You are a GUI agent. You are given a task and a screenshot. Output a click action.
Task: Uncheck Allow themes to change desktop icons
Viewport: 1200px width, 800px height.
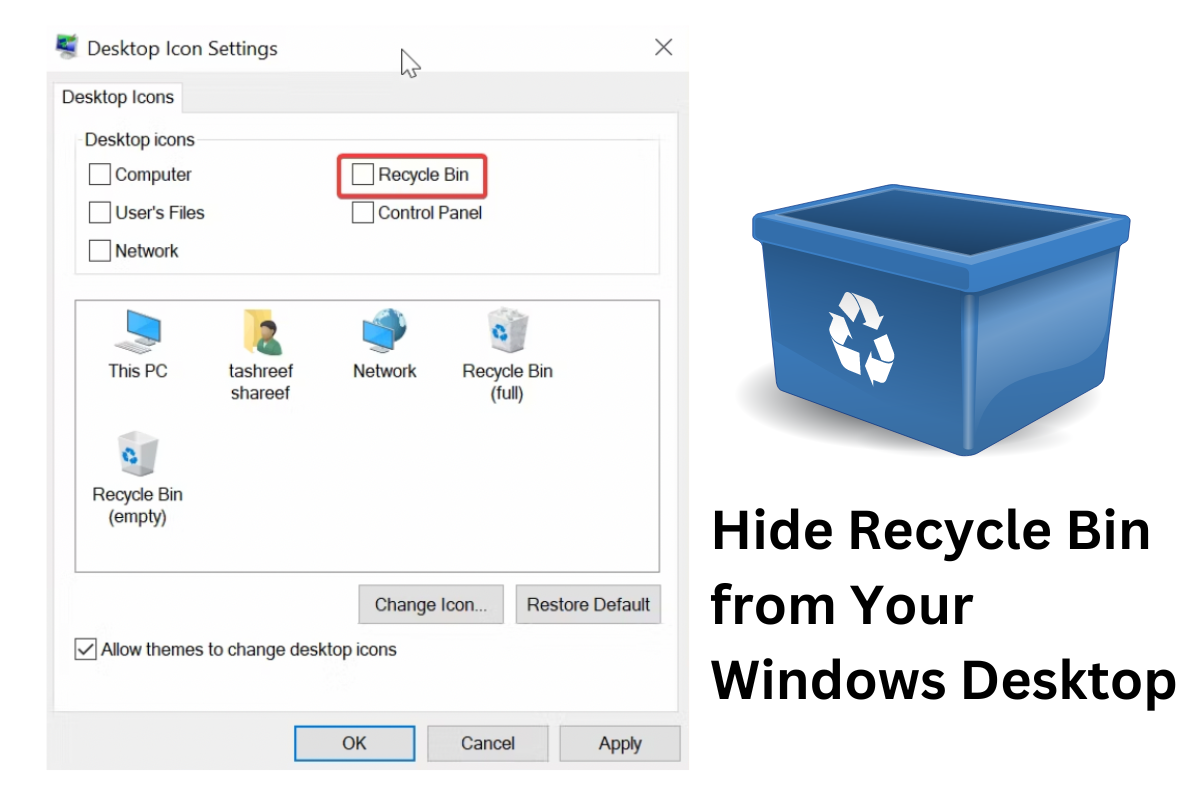pyautogui.click(x=86, y=650)
